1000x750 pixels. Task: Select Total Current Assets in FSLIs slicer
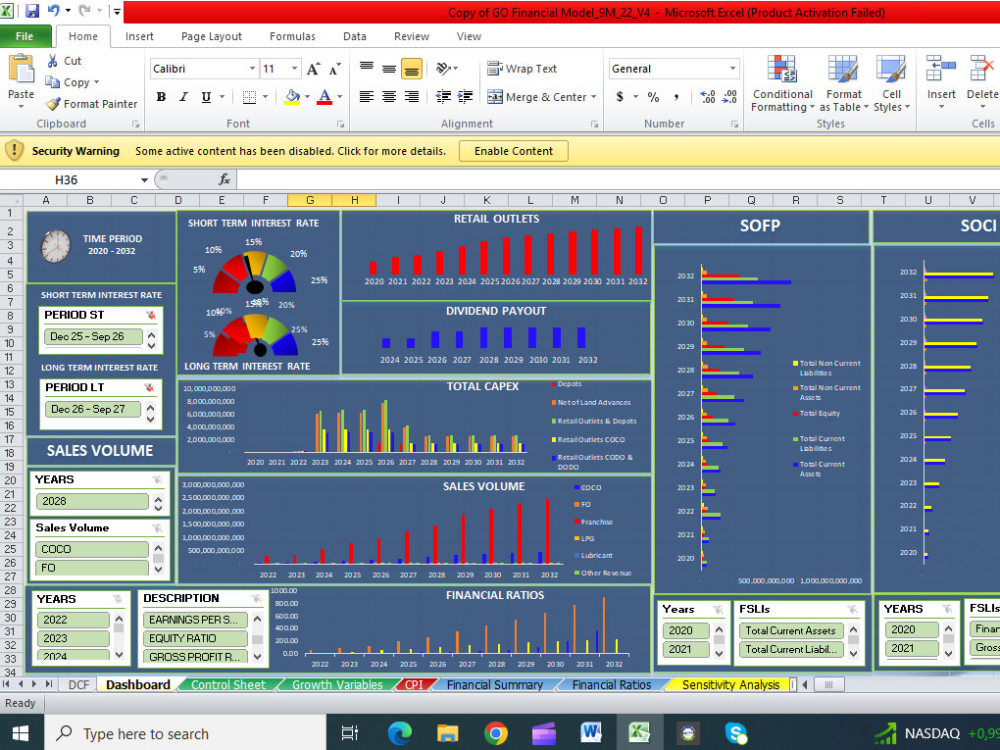[791, 631]
